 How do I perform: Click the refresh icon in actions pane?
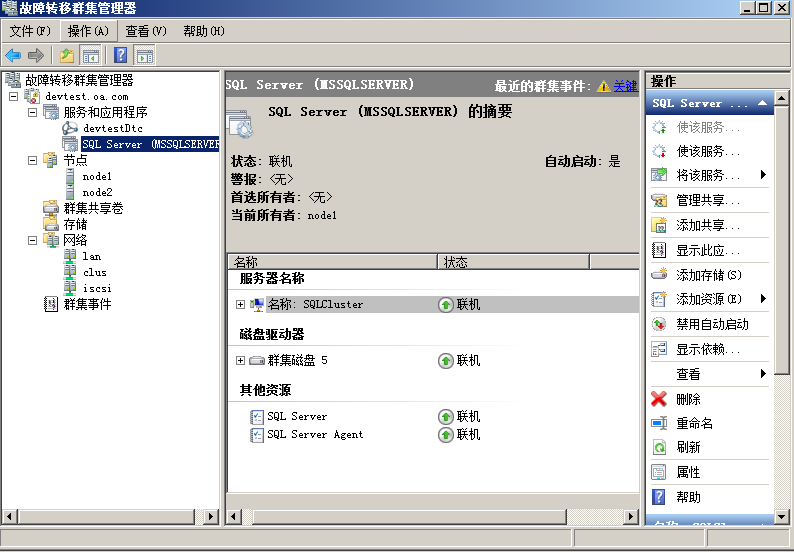click(659, 447)
